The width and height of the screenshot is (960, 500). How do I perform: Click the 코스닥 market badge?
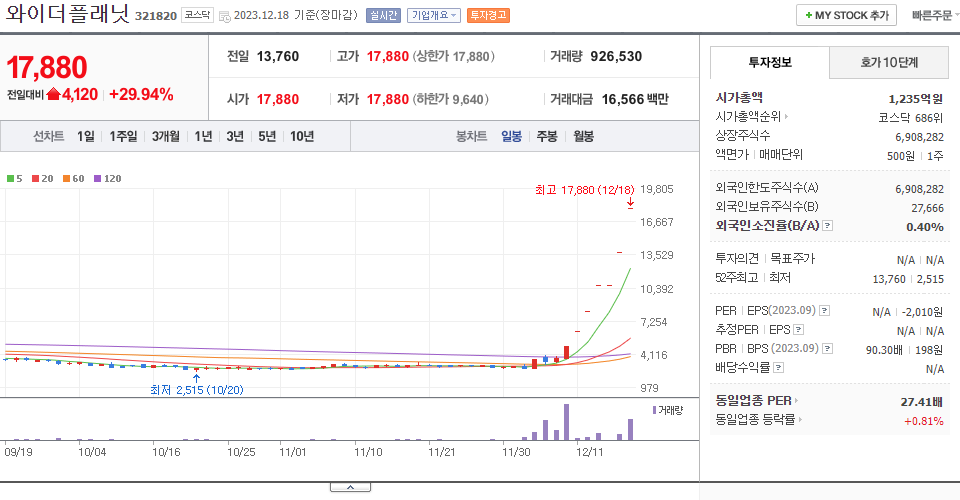[197, 15]
